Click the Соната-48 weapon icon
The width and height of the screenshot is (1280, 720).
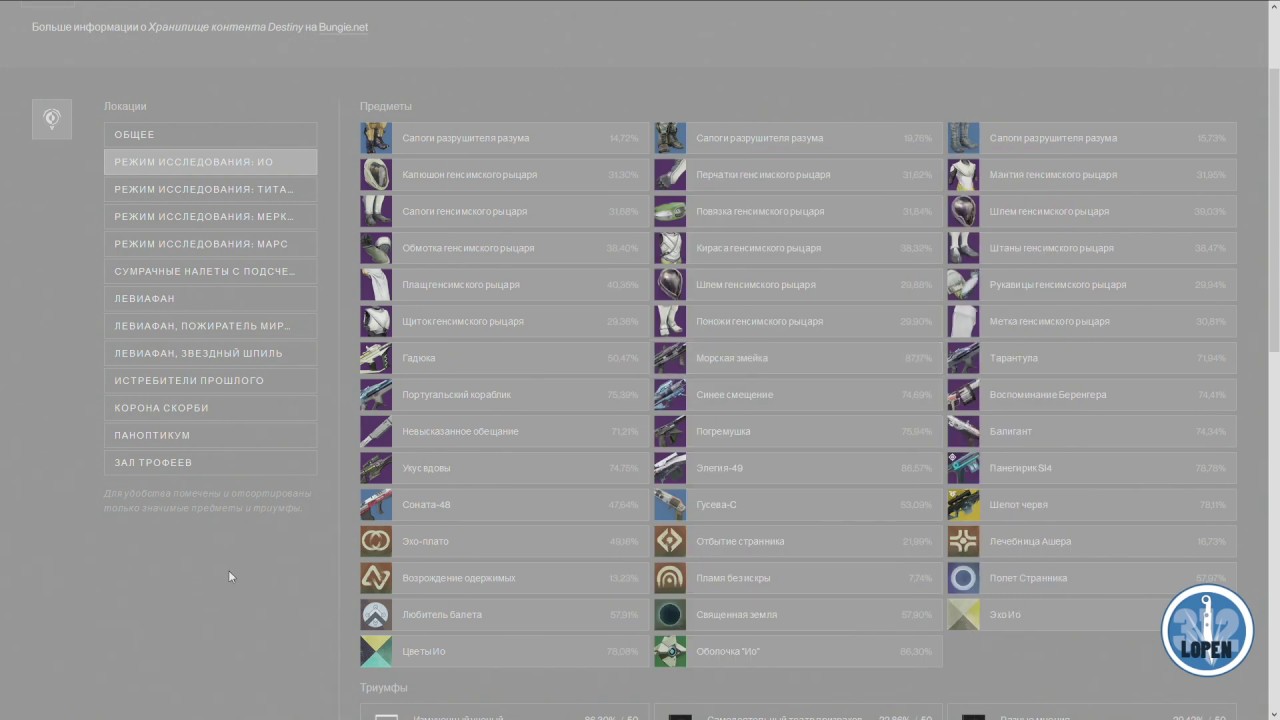(x=376, y=505)
